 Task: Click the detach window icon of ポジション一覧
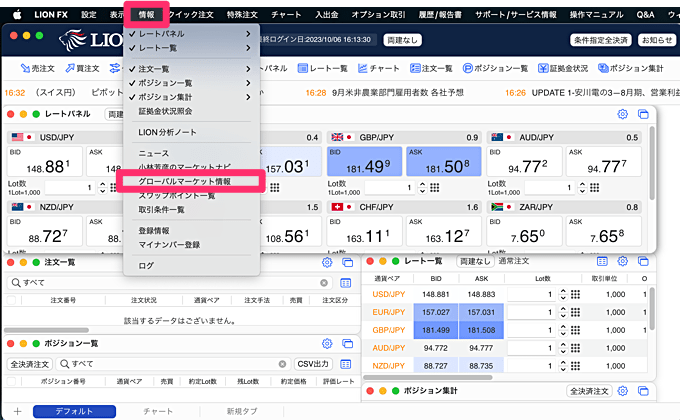[x=347, y=344]
